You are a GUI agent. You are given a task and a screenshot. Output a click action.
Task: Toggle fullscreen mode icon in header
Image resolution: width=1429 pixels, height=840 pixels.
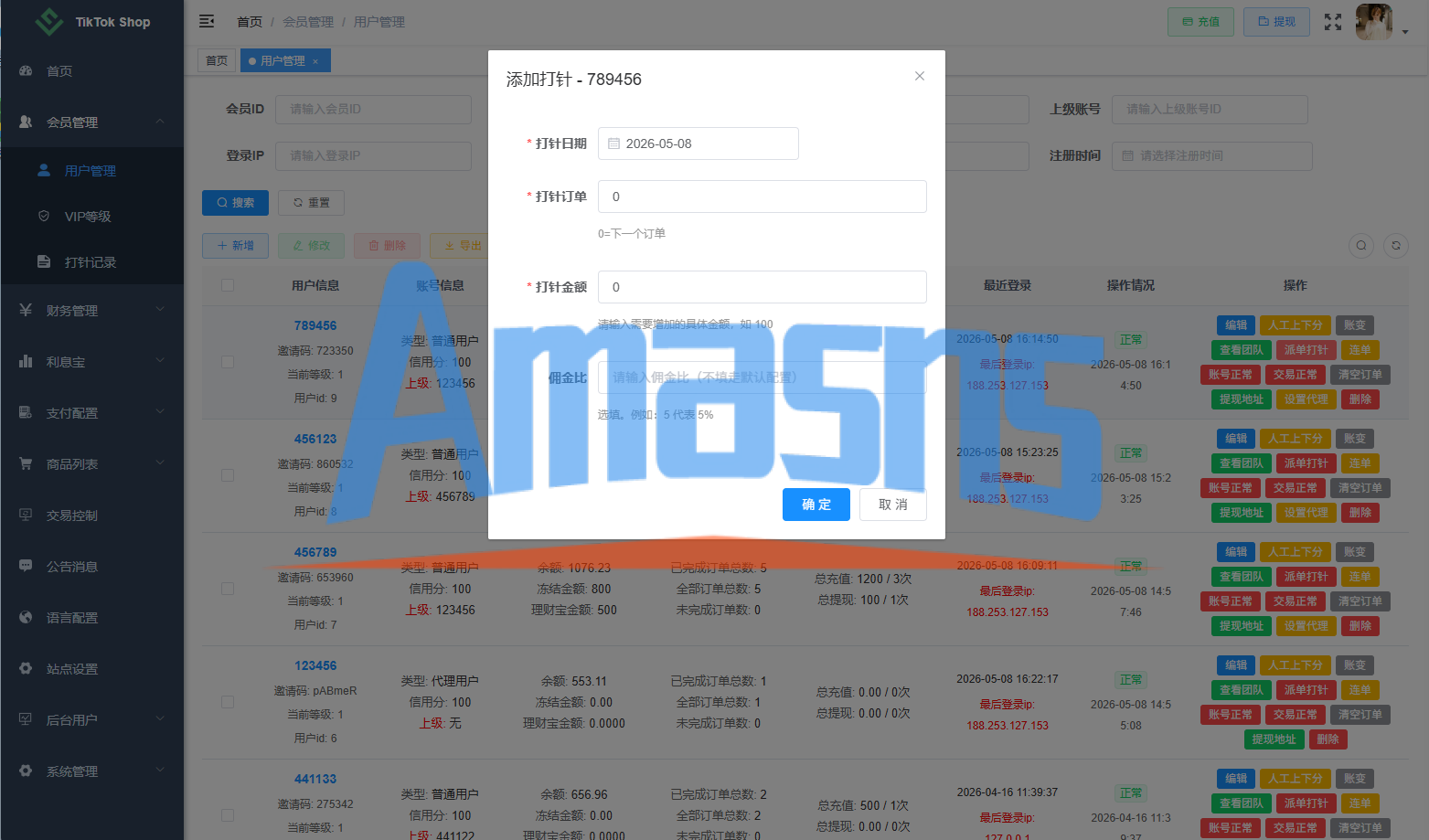[1333, 22]
